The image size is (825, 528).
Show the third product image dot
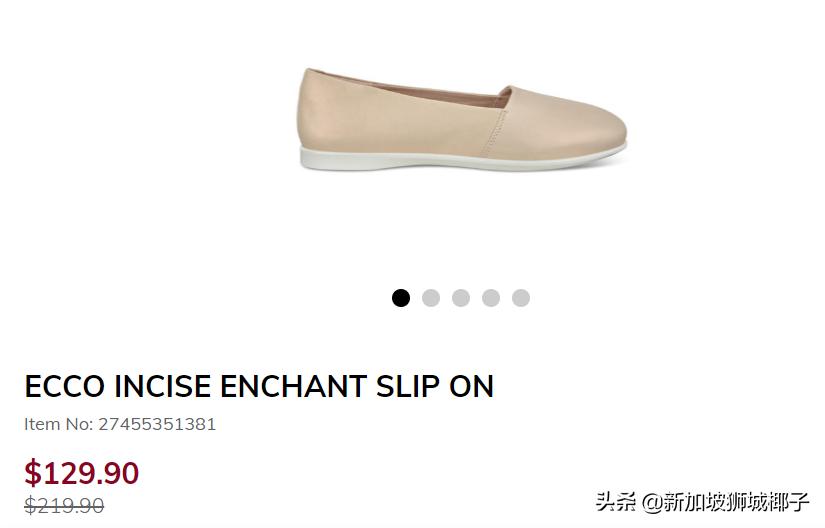pyautogui.click(x=460, y=298)
